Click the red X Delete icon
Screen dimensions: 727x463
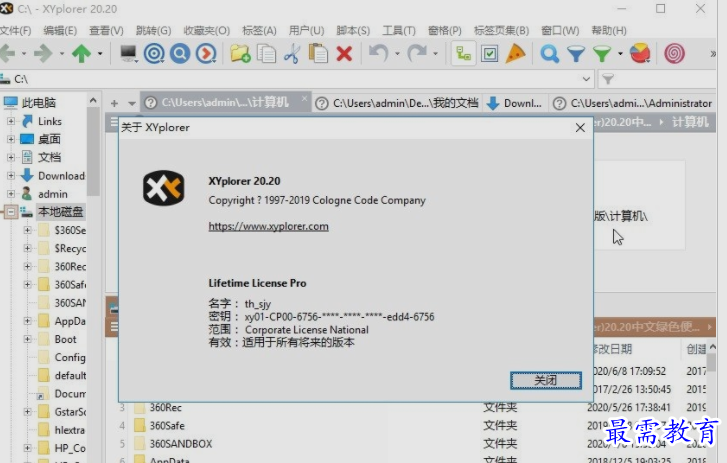coord(344,54)
